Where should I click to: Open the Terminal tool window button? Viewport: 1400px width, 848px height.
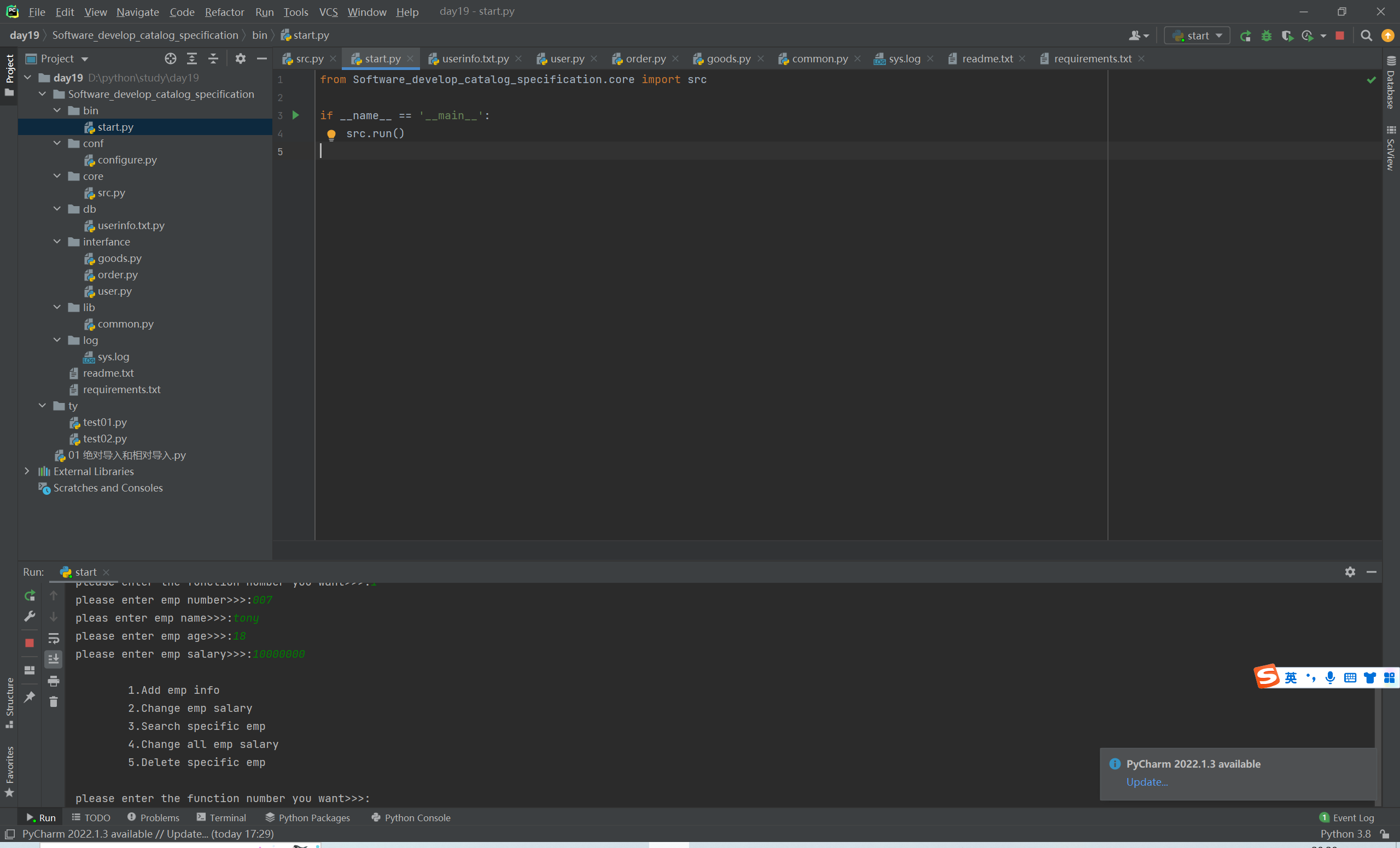221,817
